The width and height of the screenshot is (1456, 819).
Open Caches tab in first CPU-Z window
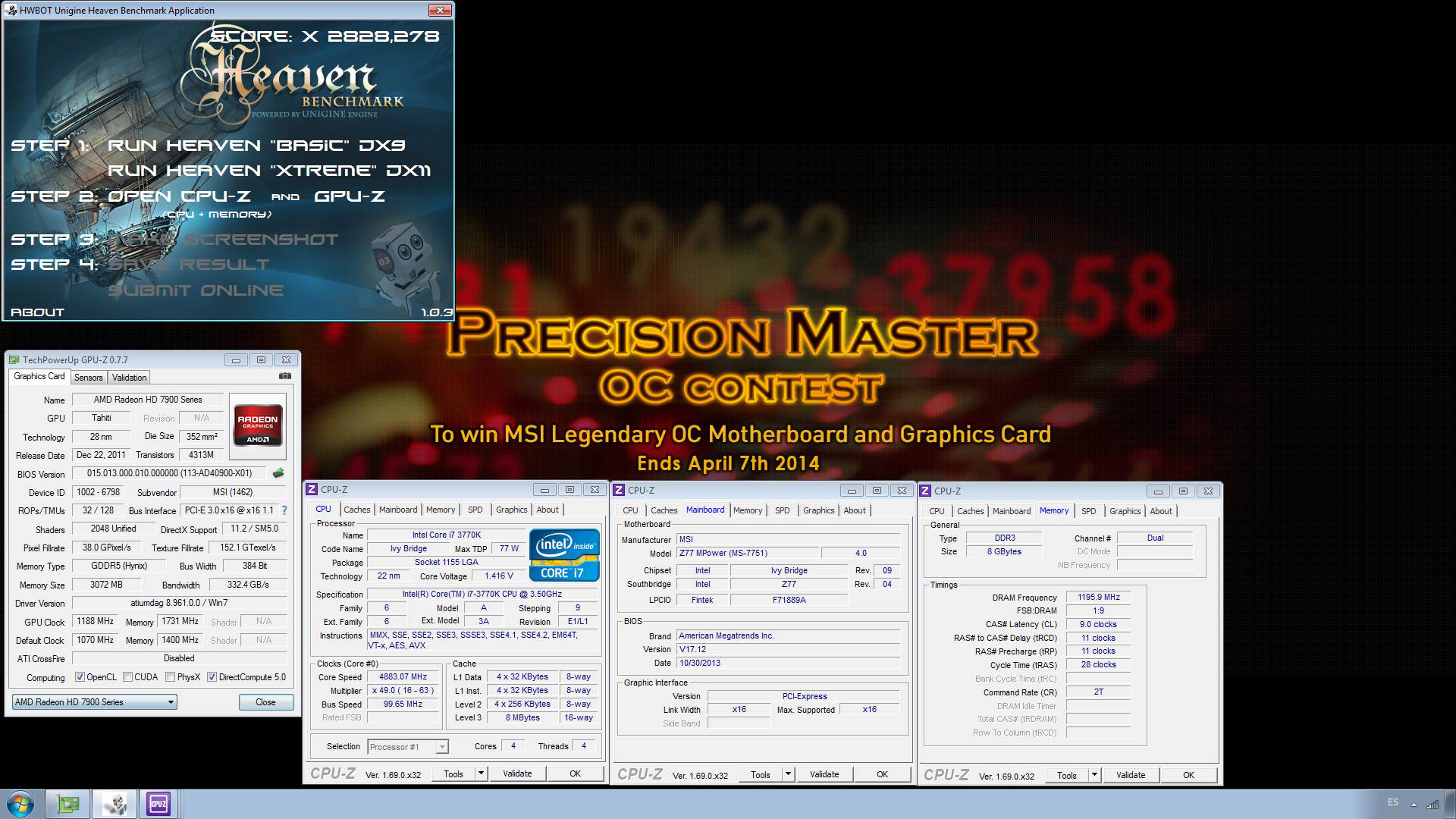356,510
